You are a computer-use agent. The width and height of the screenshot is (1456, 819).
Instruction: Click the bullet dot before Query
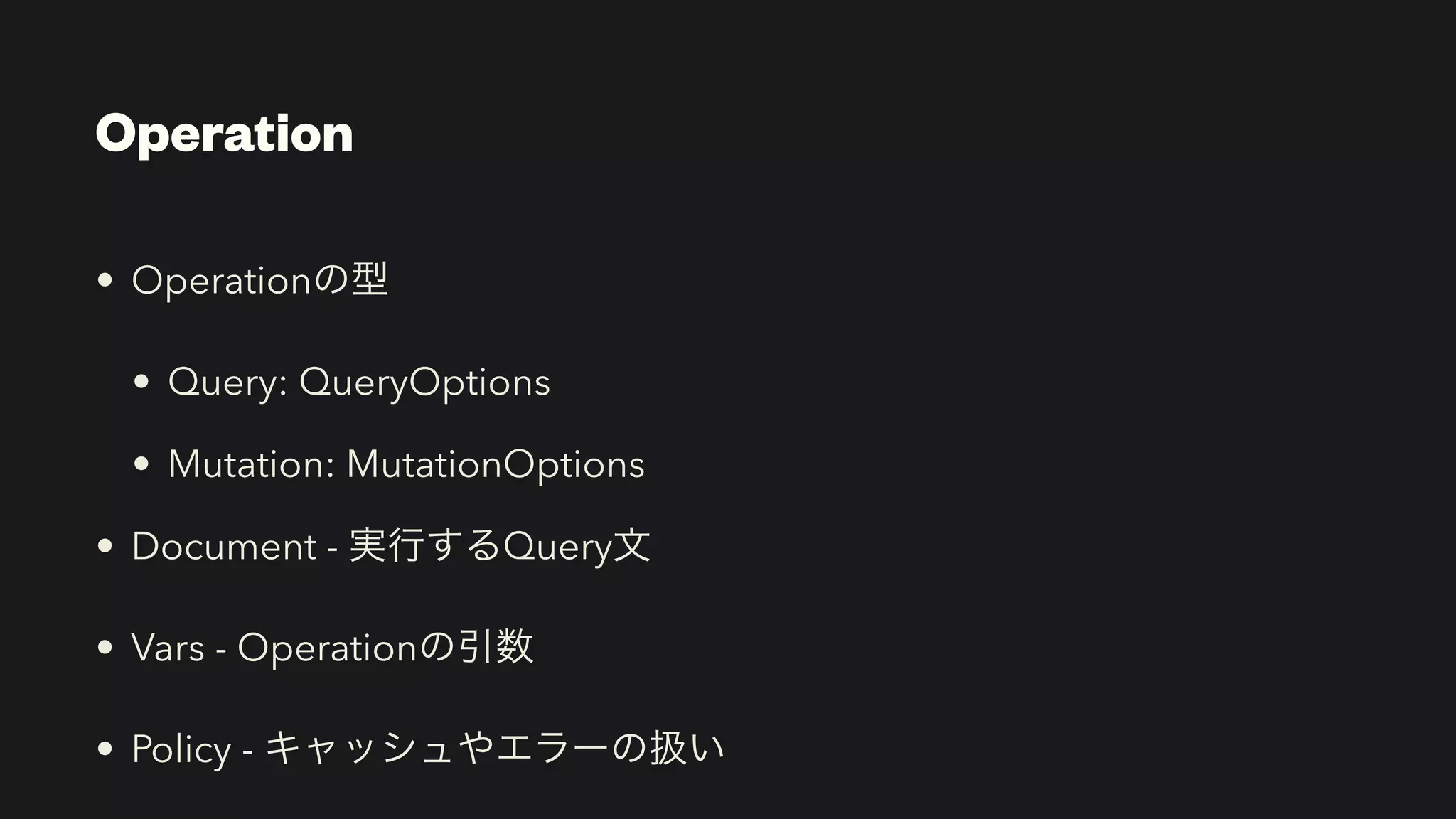141,382
